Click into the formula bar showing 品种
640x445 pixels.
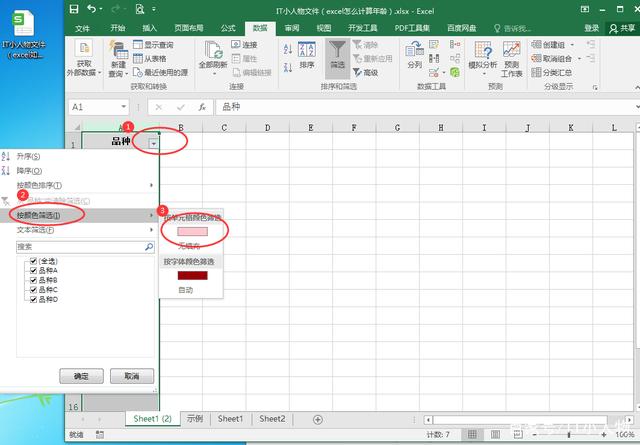click(427, 107)
